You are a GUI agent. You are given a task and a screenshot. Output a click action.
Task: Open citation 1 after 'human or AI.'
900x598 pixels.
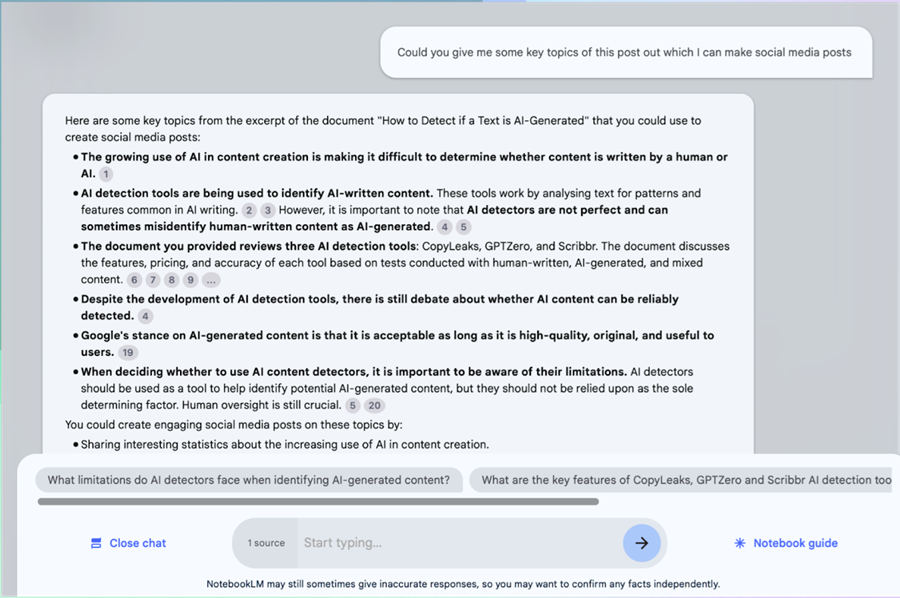pos(106,174)
